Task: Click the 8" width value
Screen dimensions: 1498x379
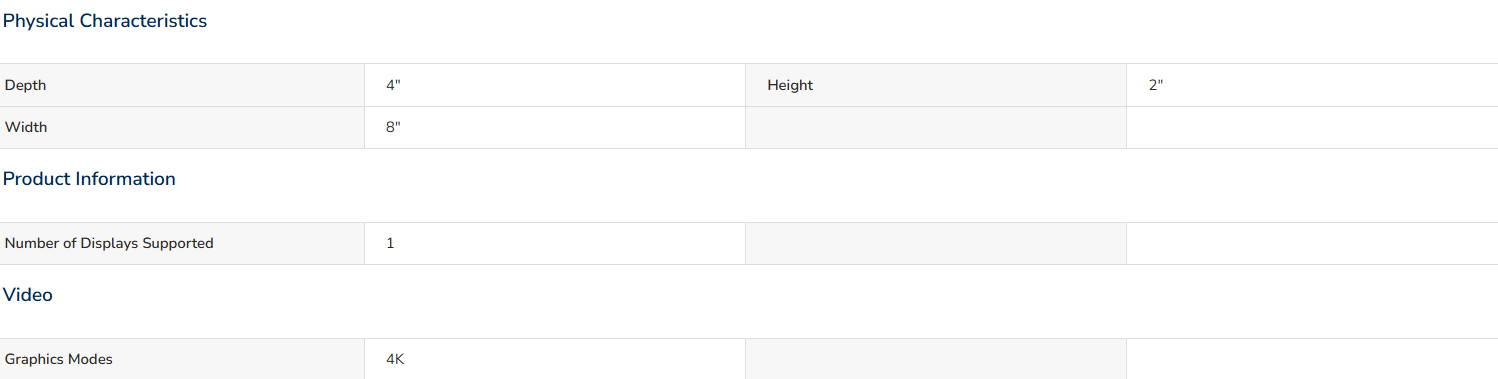Action: 393,127
